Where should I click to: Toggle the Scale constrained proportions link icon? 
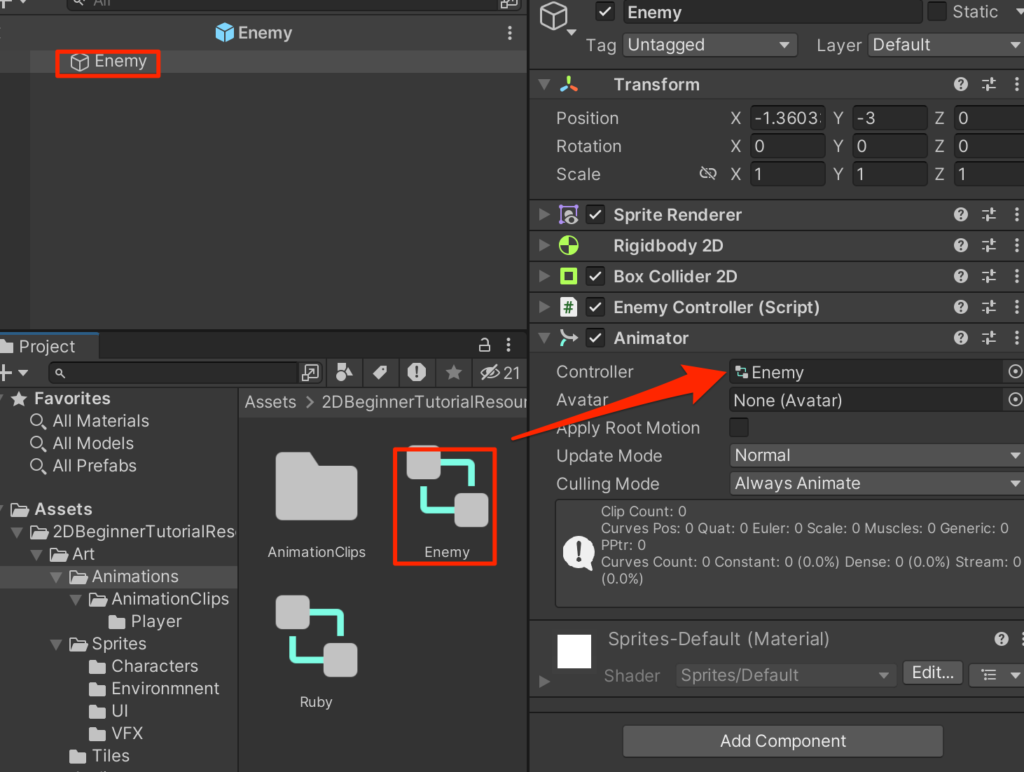(x=708, y=174)
